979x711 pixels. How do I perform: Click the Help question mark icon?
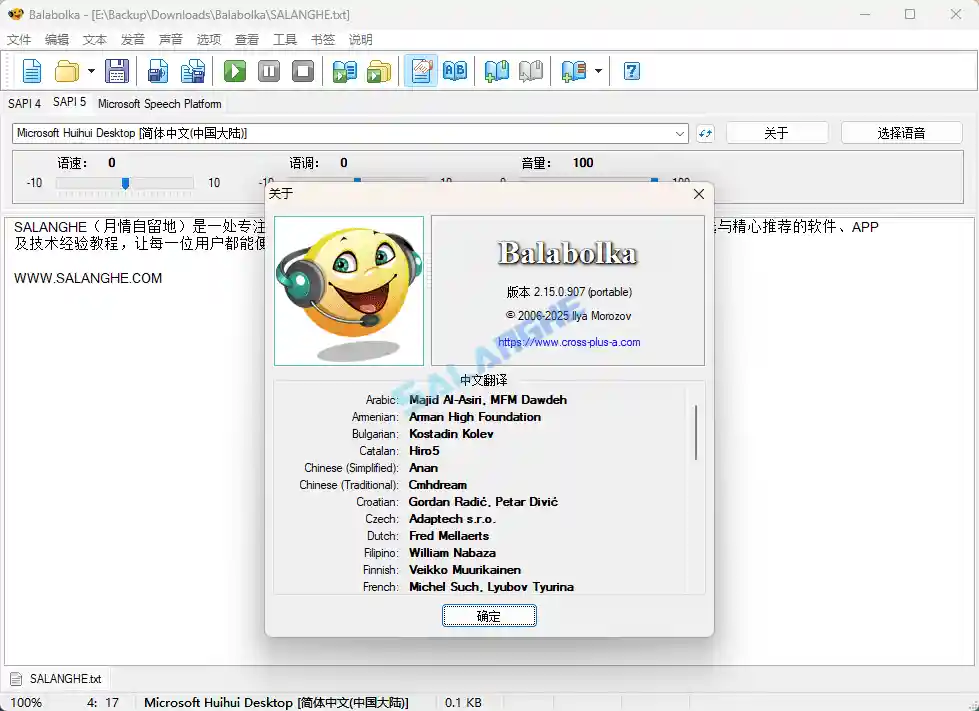point(632,71)
